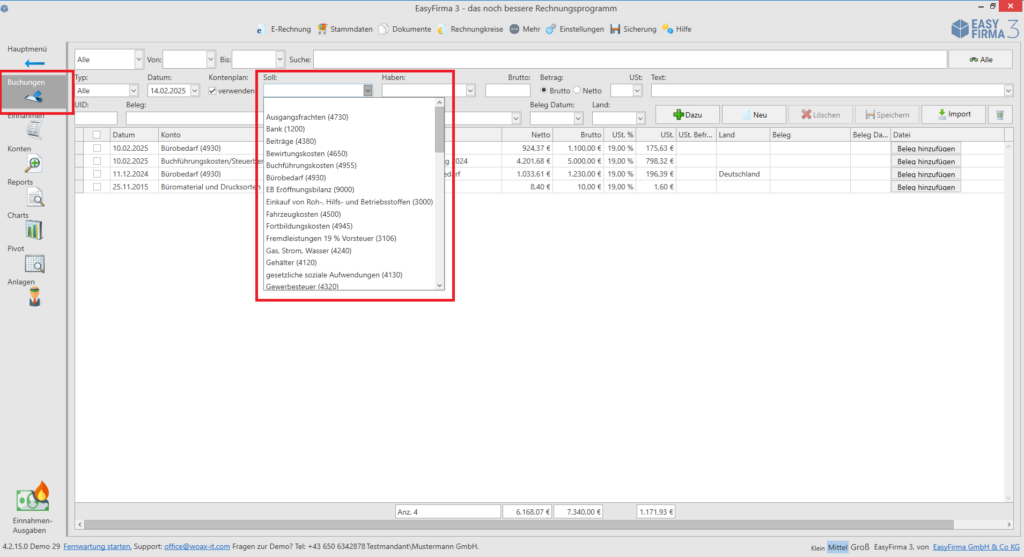Go back via the Hauptmenü arrow icon

pyautogui.click(x=35, y=63)
